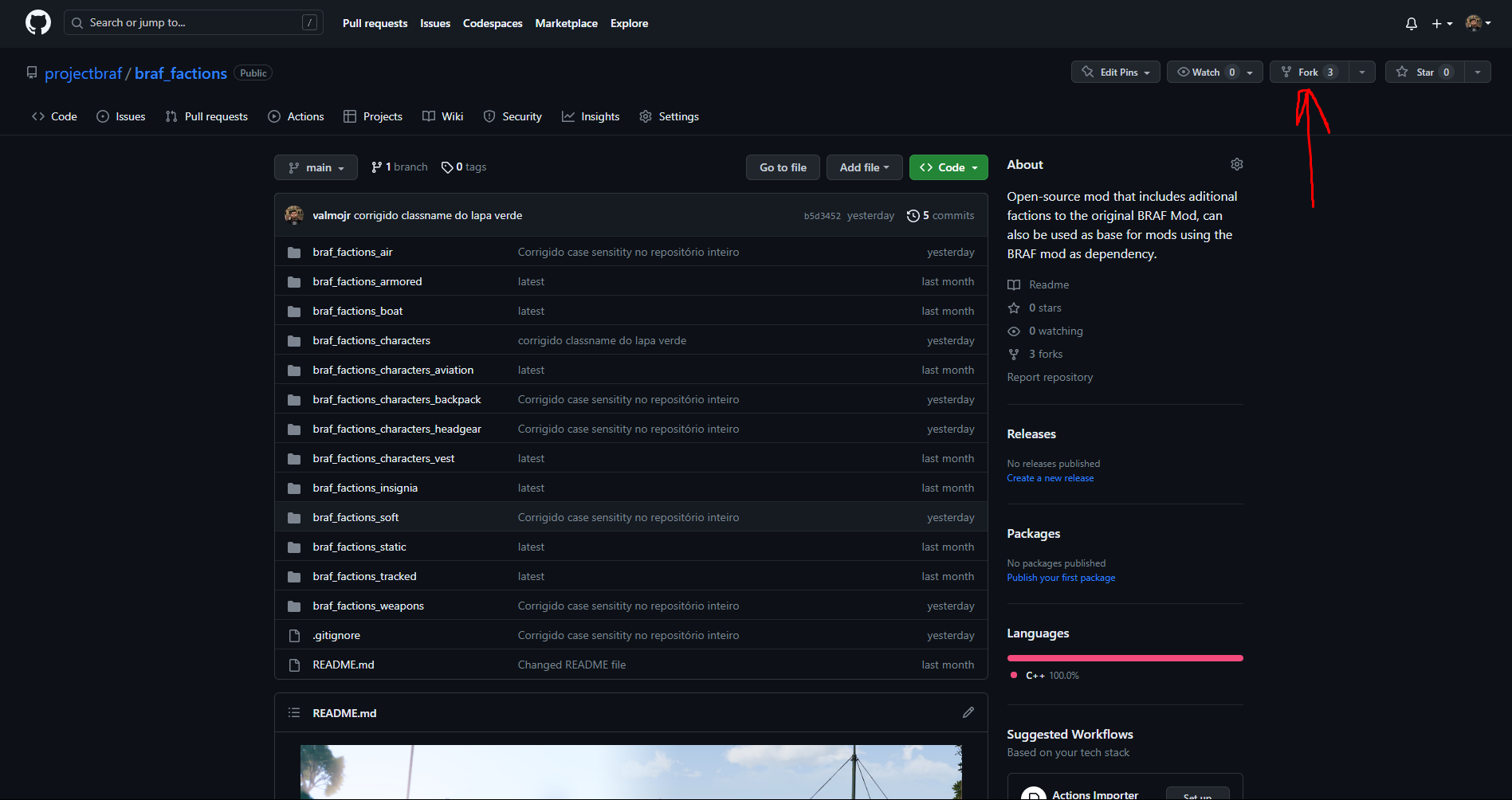Open the Security tab
Screen dimensions: 1512x800
point(513,116)
